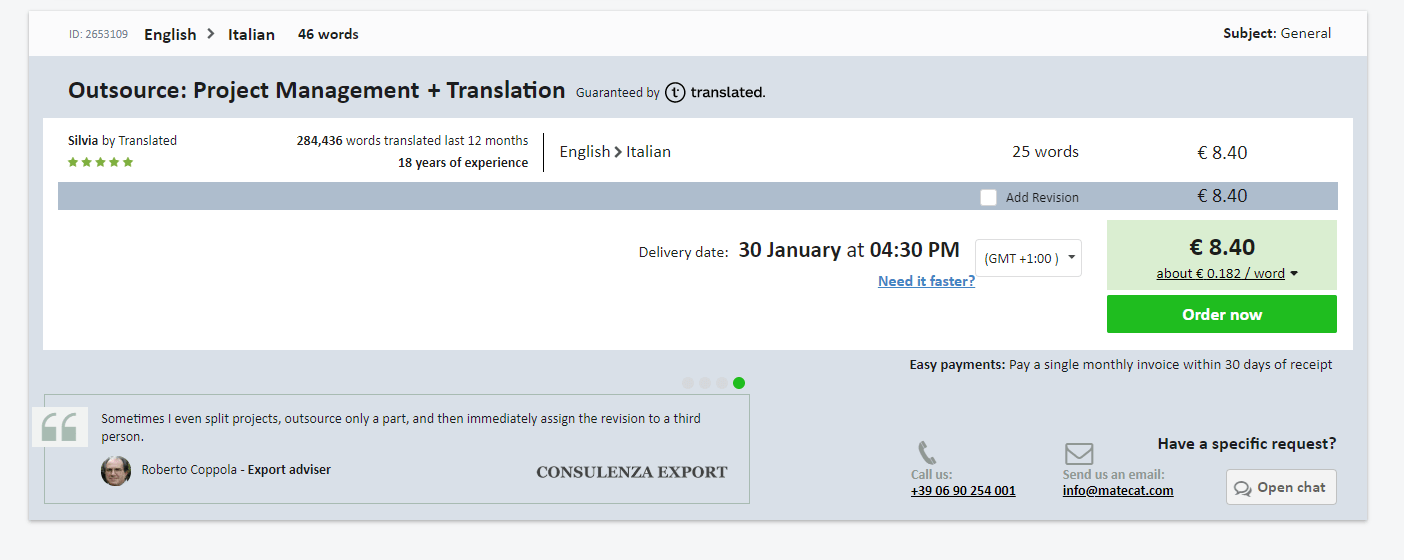Screen dimensions: 1404x560
Task: Click the +39 06 90 254 001 phone link
Action: pos(963,491)
